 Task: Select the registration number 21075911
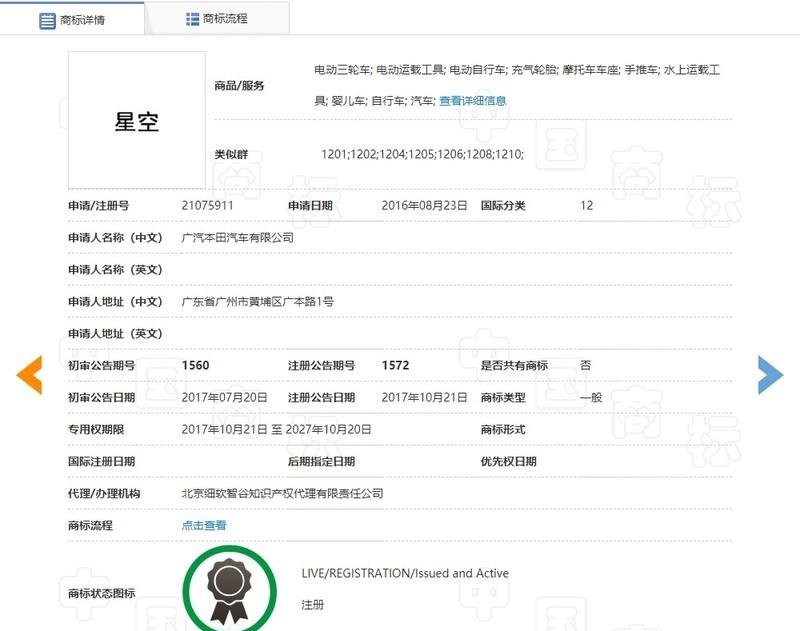207,206
